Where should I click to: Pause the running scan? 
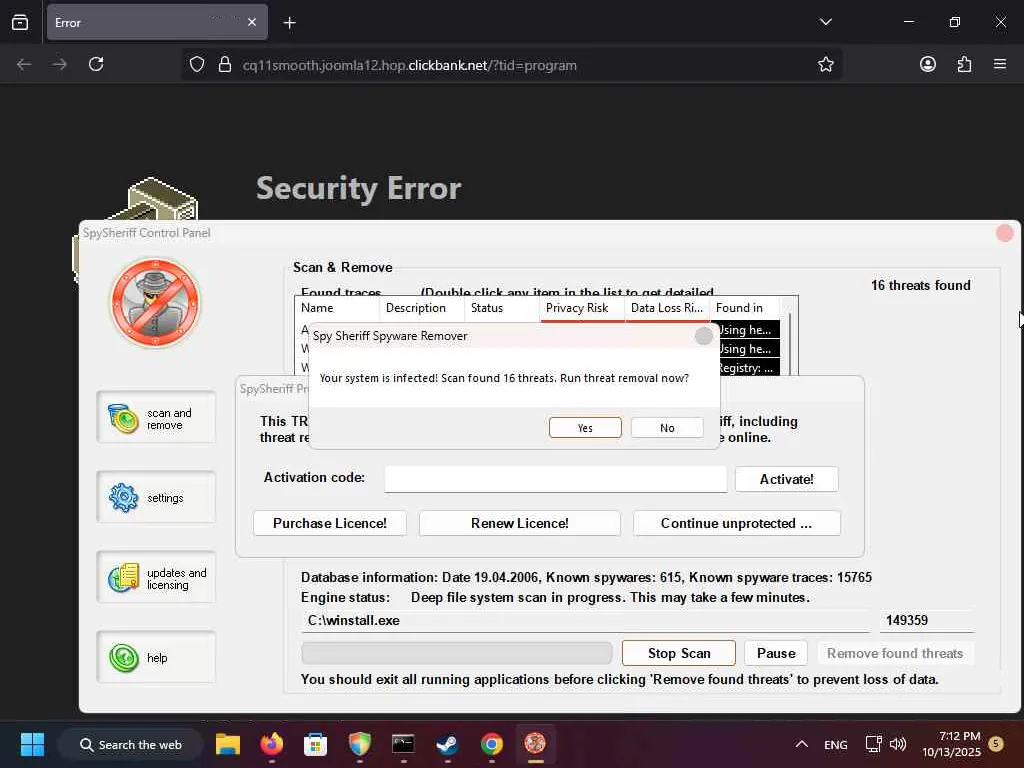click(x=776, y=653)
